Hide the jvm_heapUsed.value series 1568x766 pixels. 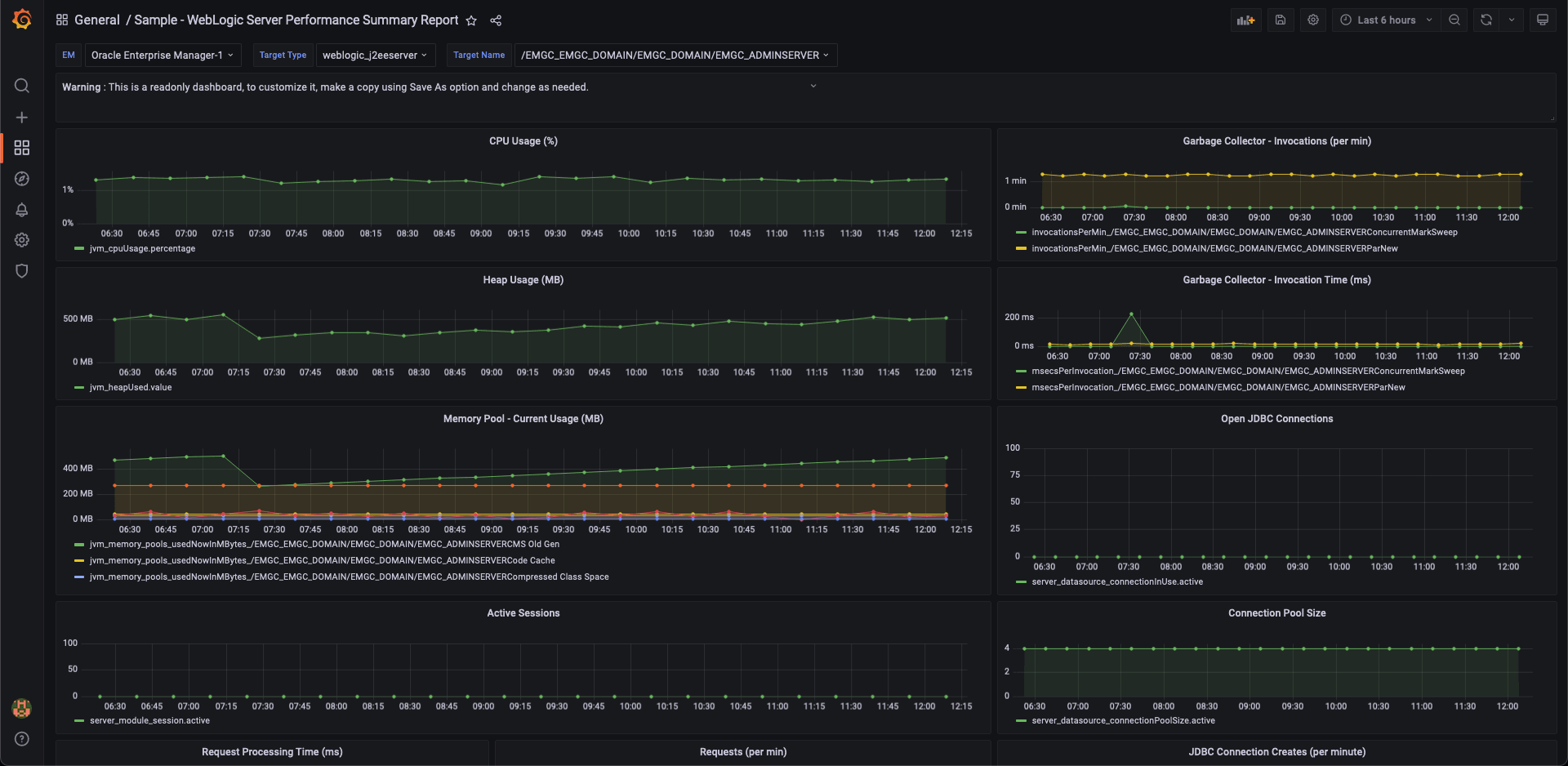[131, 388]
